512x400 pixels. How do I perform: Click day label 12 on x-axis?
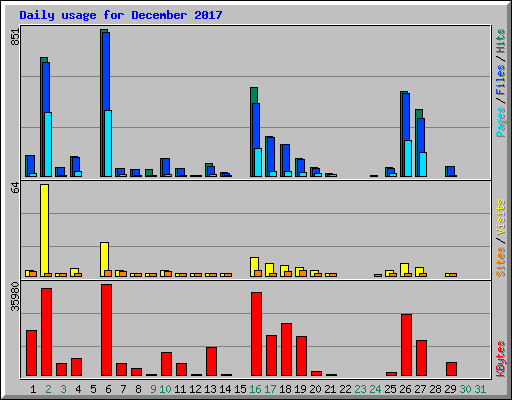click(195, 389)
